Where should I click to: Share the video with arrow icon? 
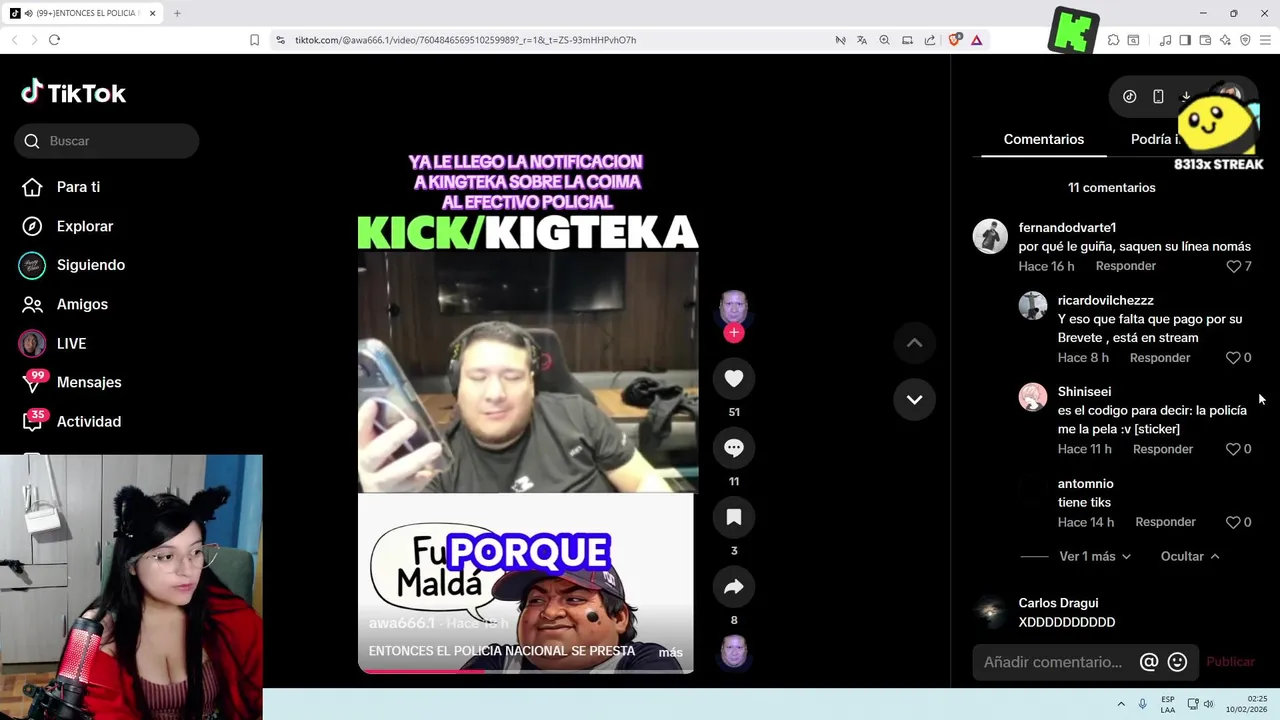[x=734, y=587]
